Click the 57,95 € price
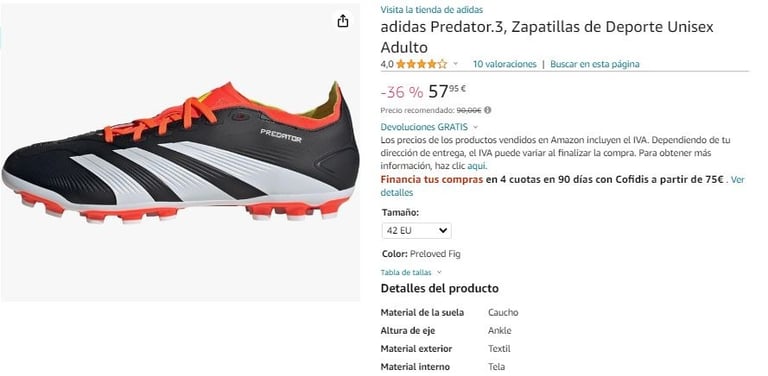 (447, 91)
